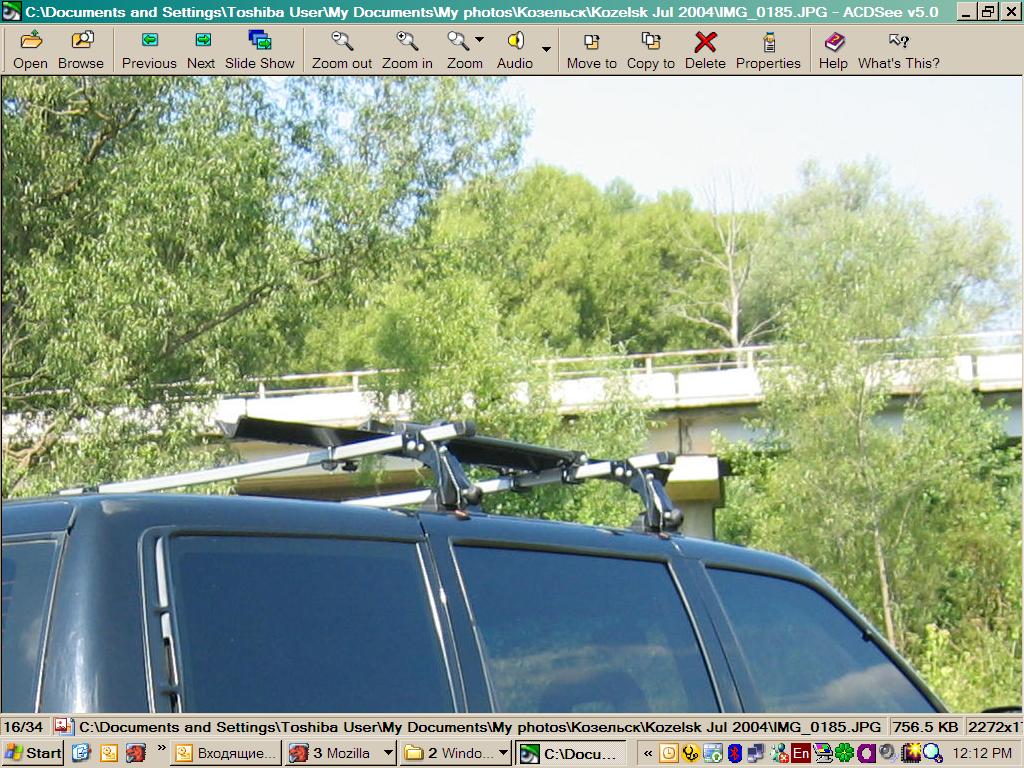This screenshot has width=1024, height=768.
Task: Delete the current image
Action: [705, 50]
